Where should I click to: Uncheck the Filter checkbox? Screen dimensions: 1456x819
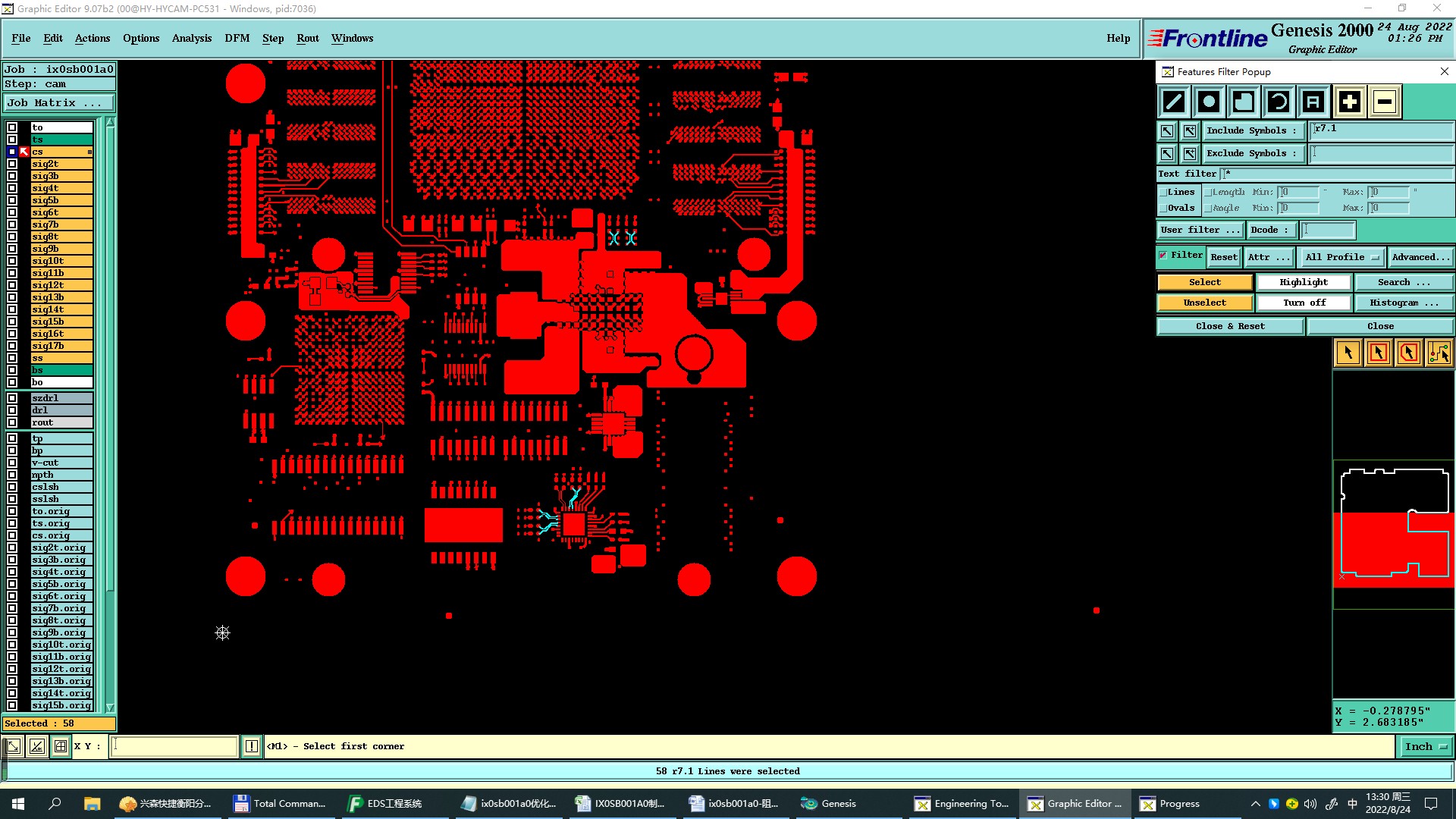[x=1163, y=256]
